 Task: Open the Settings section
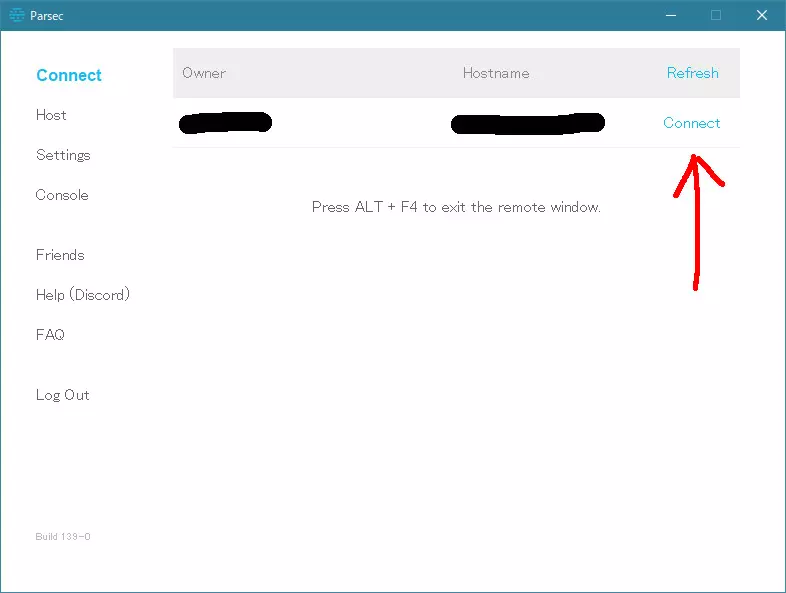coord(63,155)
